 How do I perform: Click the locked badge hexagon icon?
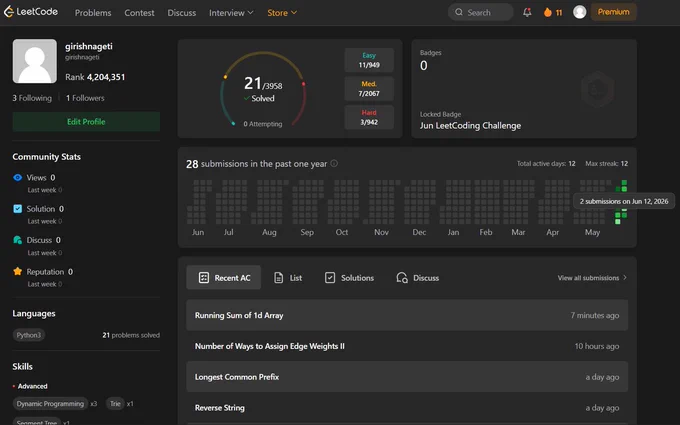point(597,90)
